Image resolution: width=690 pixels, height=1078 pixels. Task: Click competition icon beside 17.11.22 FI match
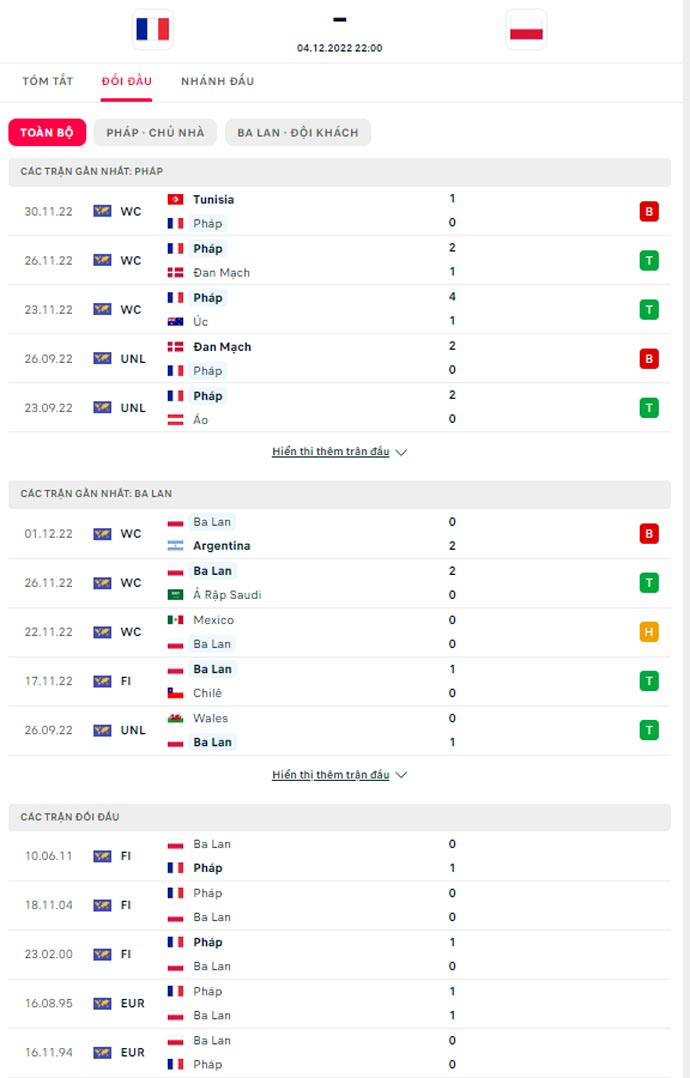click(102, 681)
